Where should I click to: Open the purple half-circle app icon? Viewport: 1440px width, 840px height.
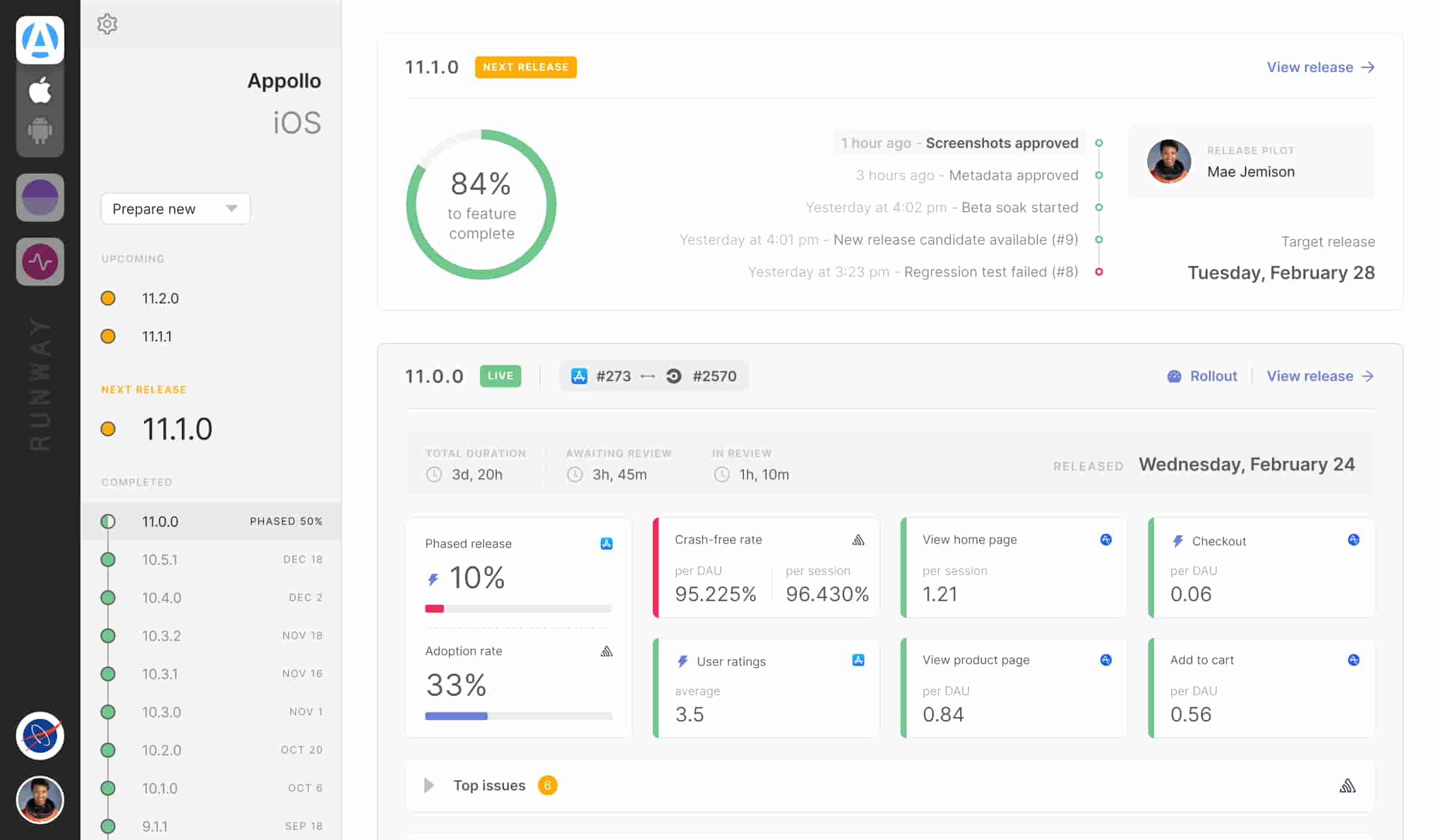pyautogui.click(x=40, y=197)
